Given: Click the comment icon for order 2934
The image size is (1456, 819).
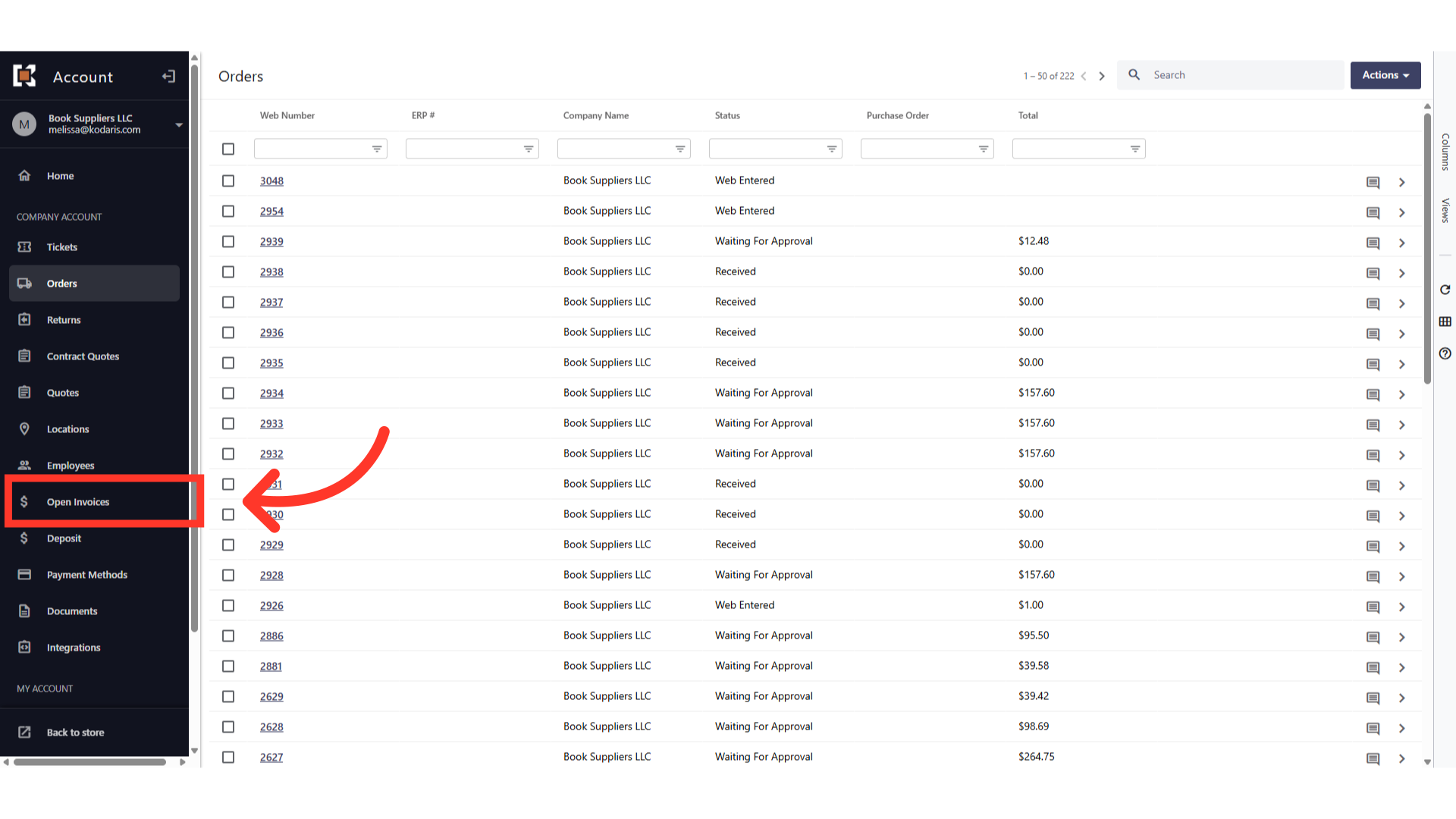Looking at the screenshot, I should 1373,394.
